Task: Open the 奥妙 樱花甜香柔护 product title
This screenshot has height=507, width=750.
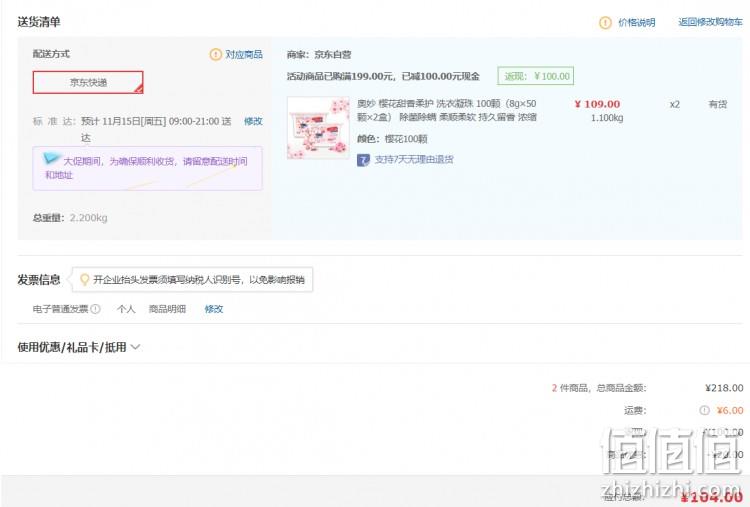Action: [447, 110]
